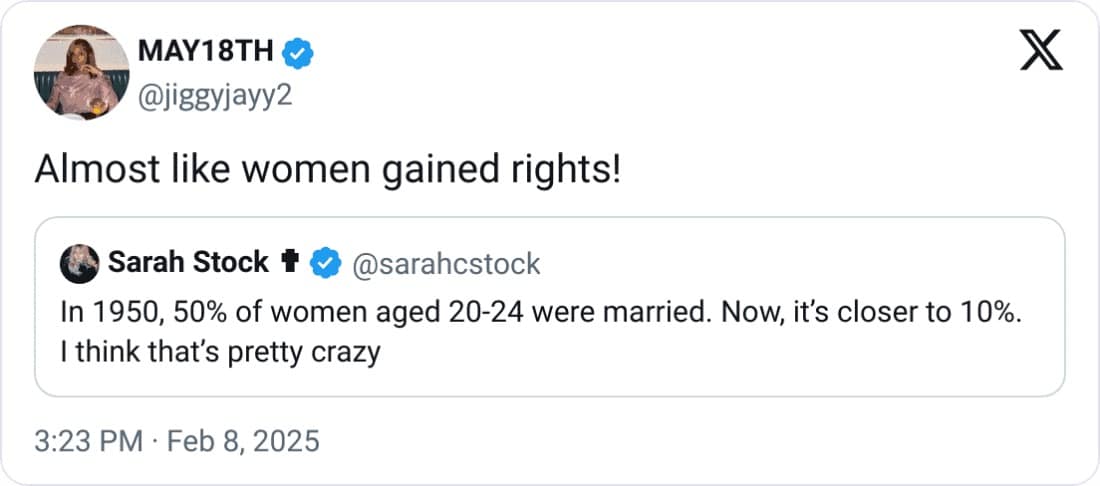
Task: Click the X logo
Action: coord(1040,51)
